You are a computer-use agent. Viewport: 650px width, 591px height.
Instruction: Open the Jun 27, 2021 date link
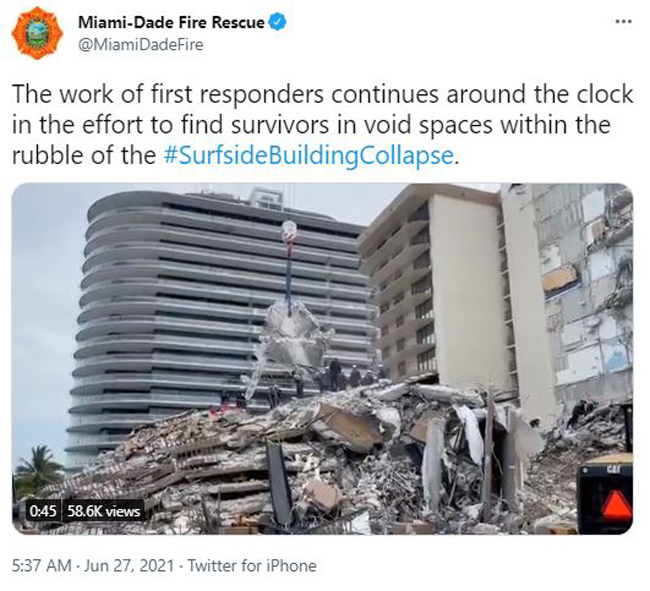(x=129, y=566)
